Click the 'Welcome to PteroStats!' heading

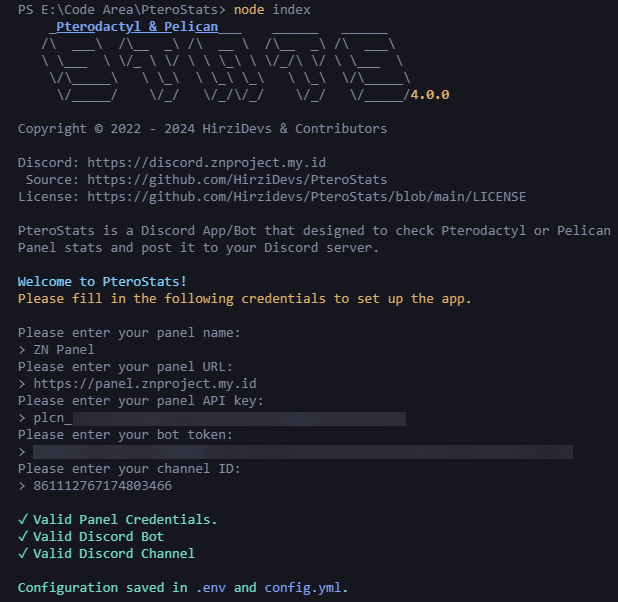(x=102, y=281)
